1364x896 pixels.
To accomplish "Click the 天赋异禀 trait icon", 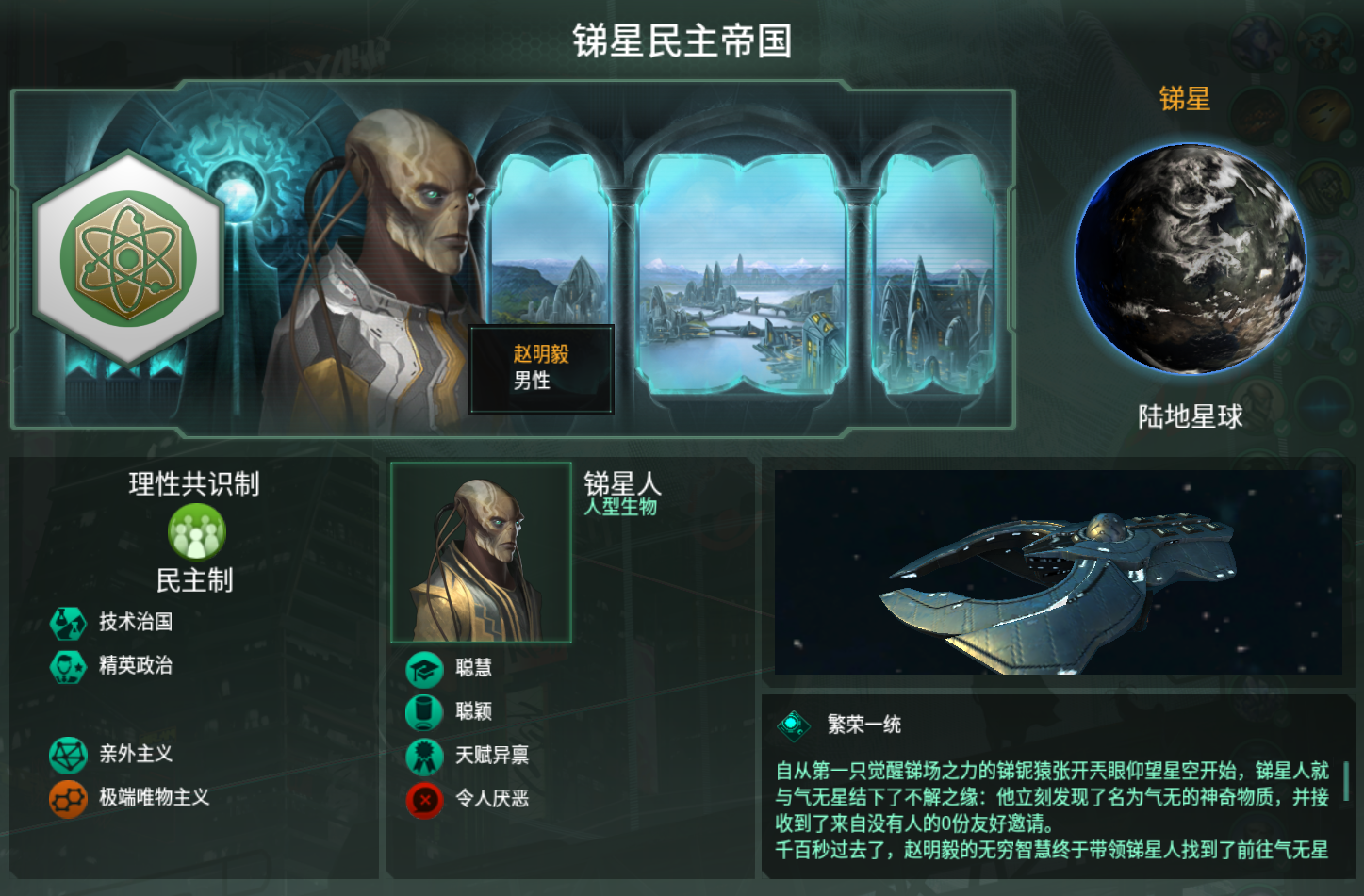I will click(x=424, y=756).
